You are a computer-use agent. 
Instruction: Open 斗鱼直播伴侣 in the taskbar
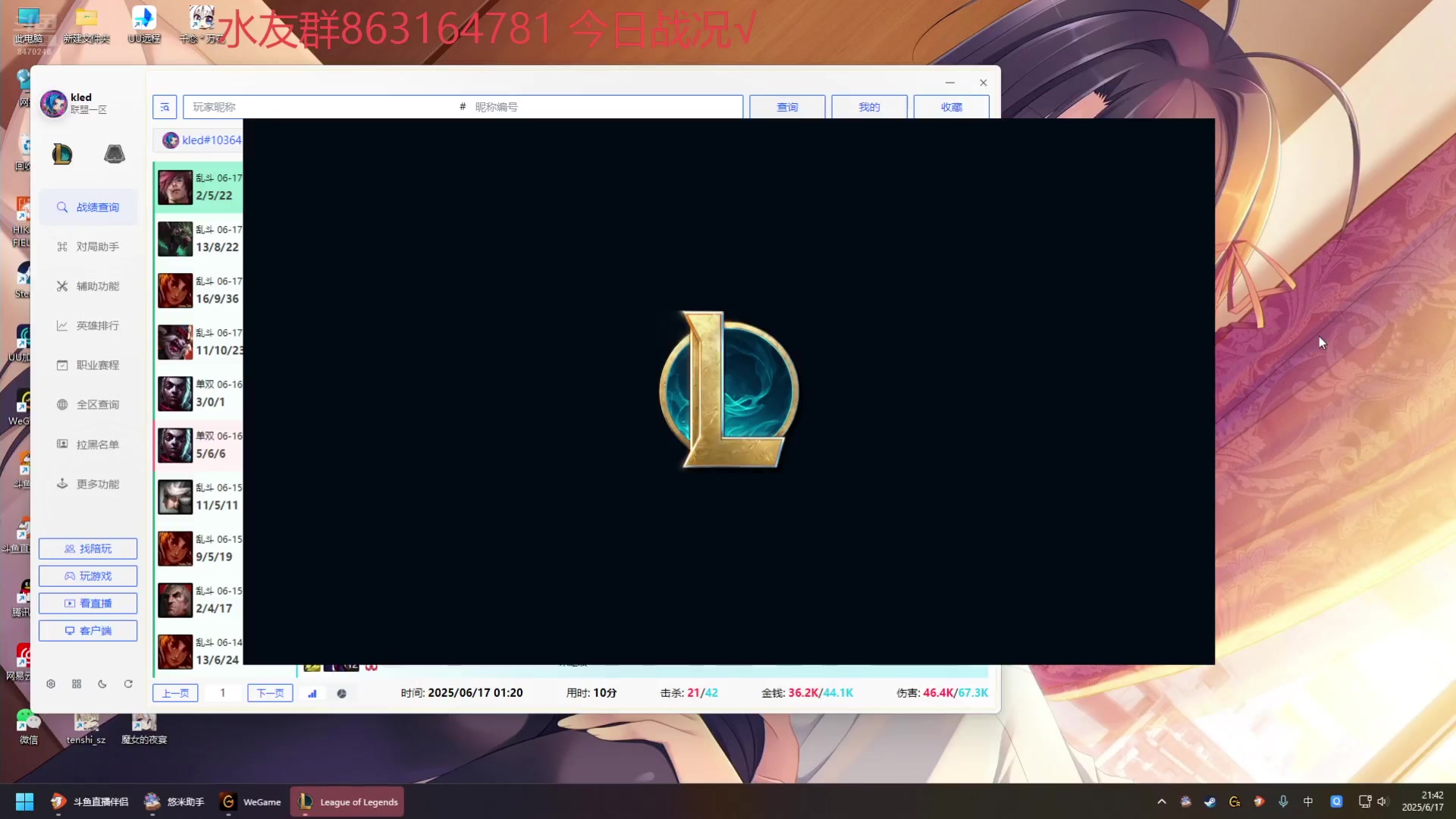(x=89, y=802)
